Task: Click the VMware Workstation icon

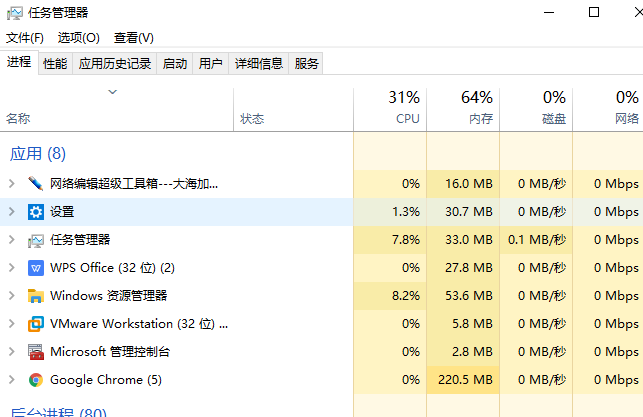Action: coord(36,324)
